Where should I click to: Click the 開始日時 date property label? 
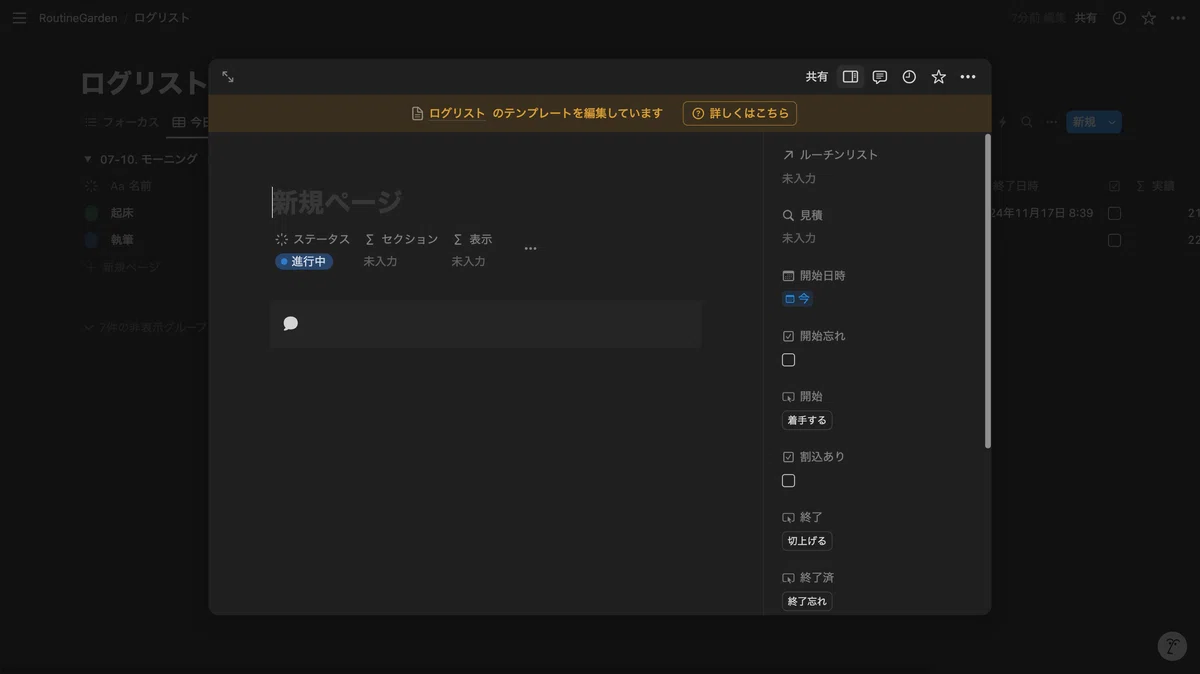click(814, 276)
